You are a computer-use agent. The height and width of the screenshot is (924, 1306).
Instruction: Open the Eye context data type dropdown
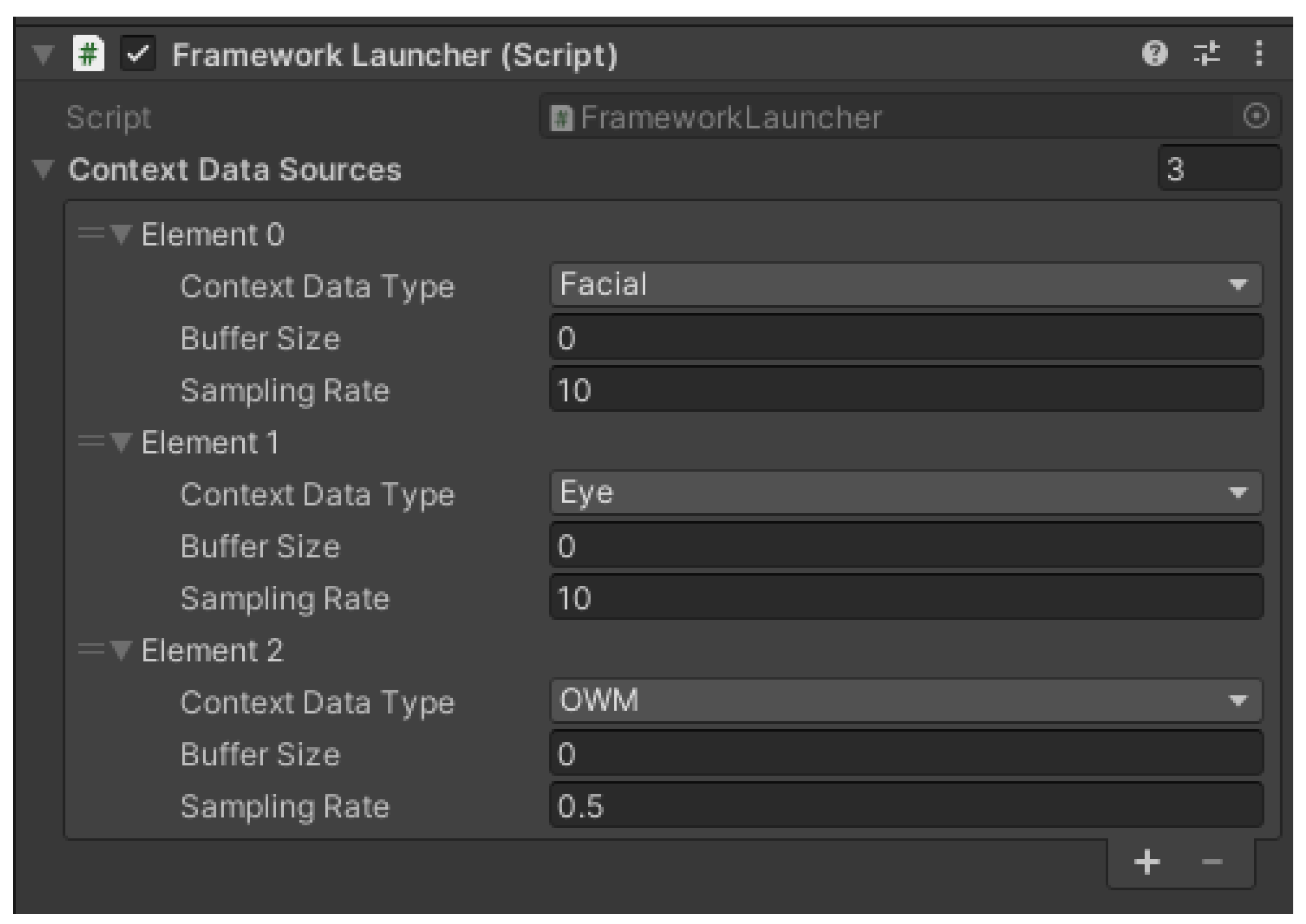[x=905, y=492]
